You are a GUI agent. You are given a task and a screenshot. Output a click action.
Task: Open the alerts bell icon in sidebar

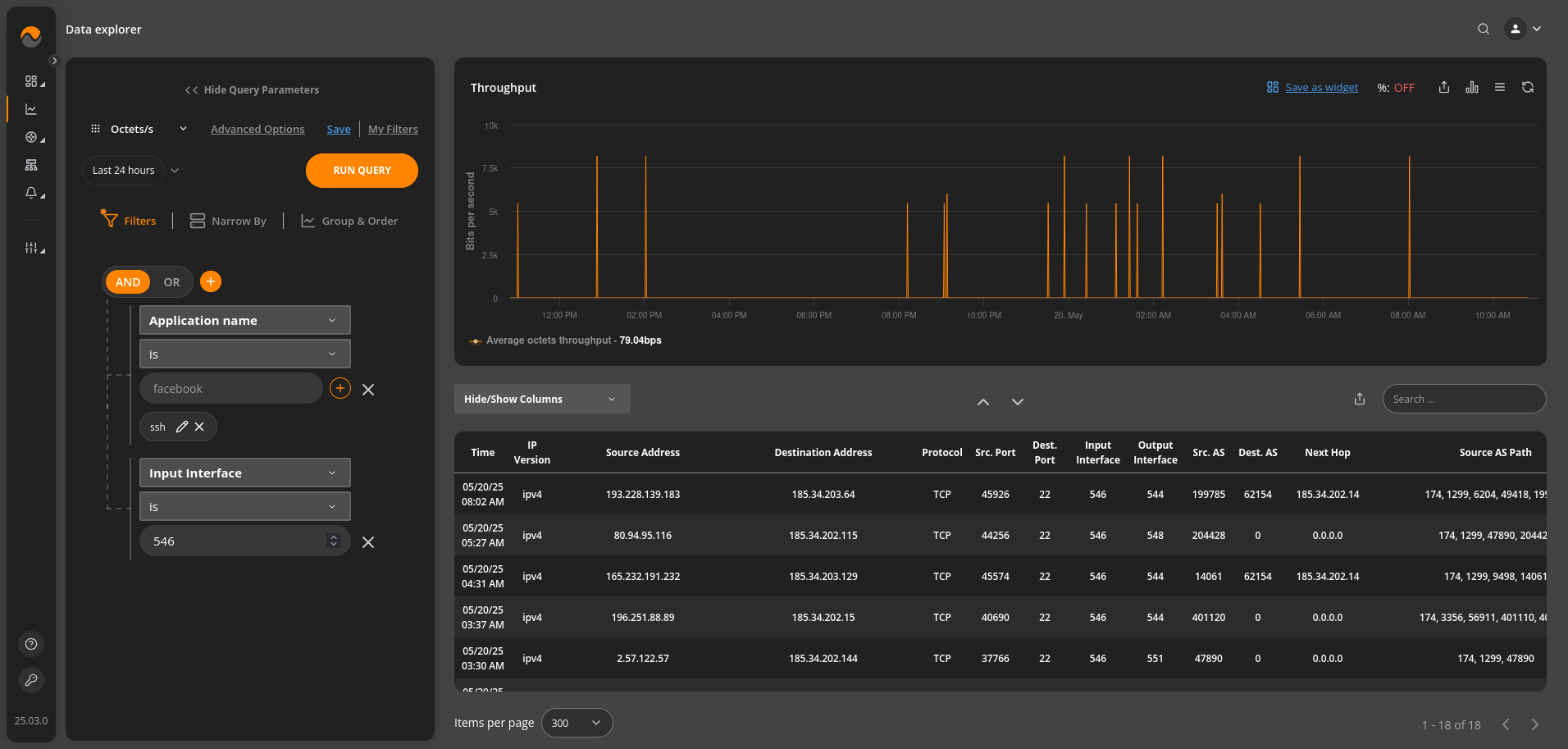pyautogui.click(x=31, y=193)
